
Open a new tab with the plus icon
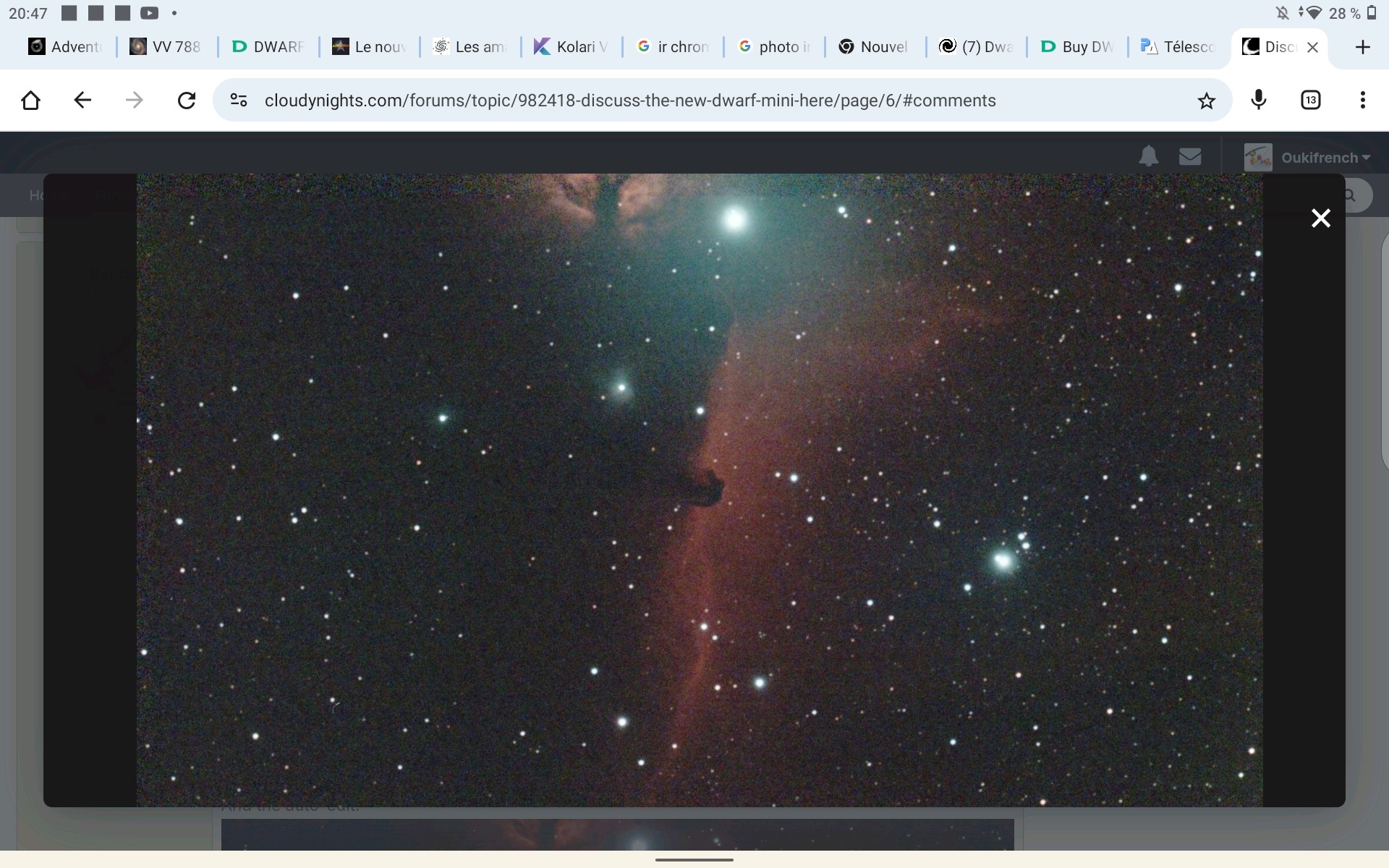pyautogui.click(x=1363, y=47)
